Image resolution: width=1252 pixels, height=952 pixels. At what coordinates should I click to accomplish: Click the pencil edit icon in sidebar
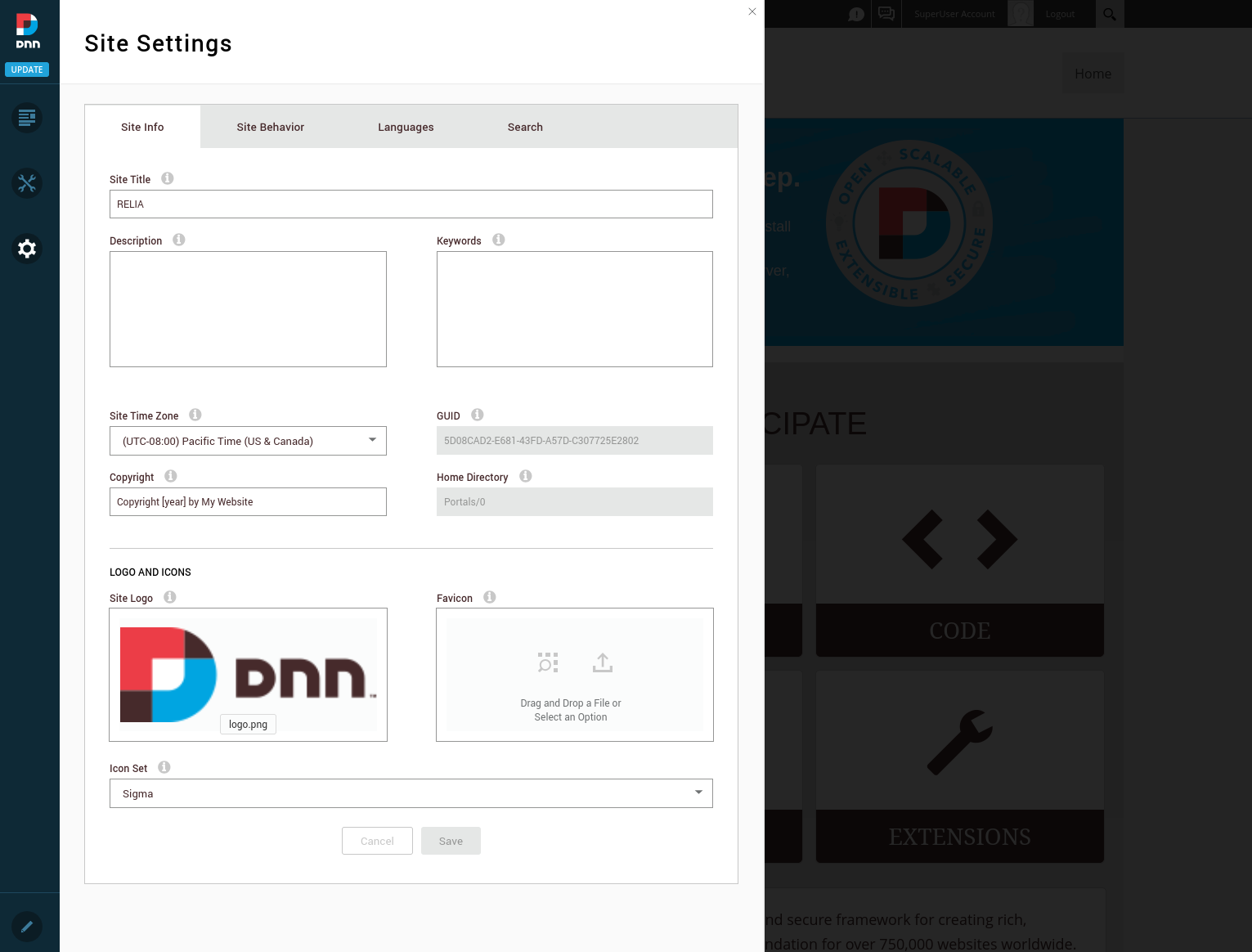pyautogui.click(x=27, y=927)
